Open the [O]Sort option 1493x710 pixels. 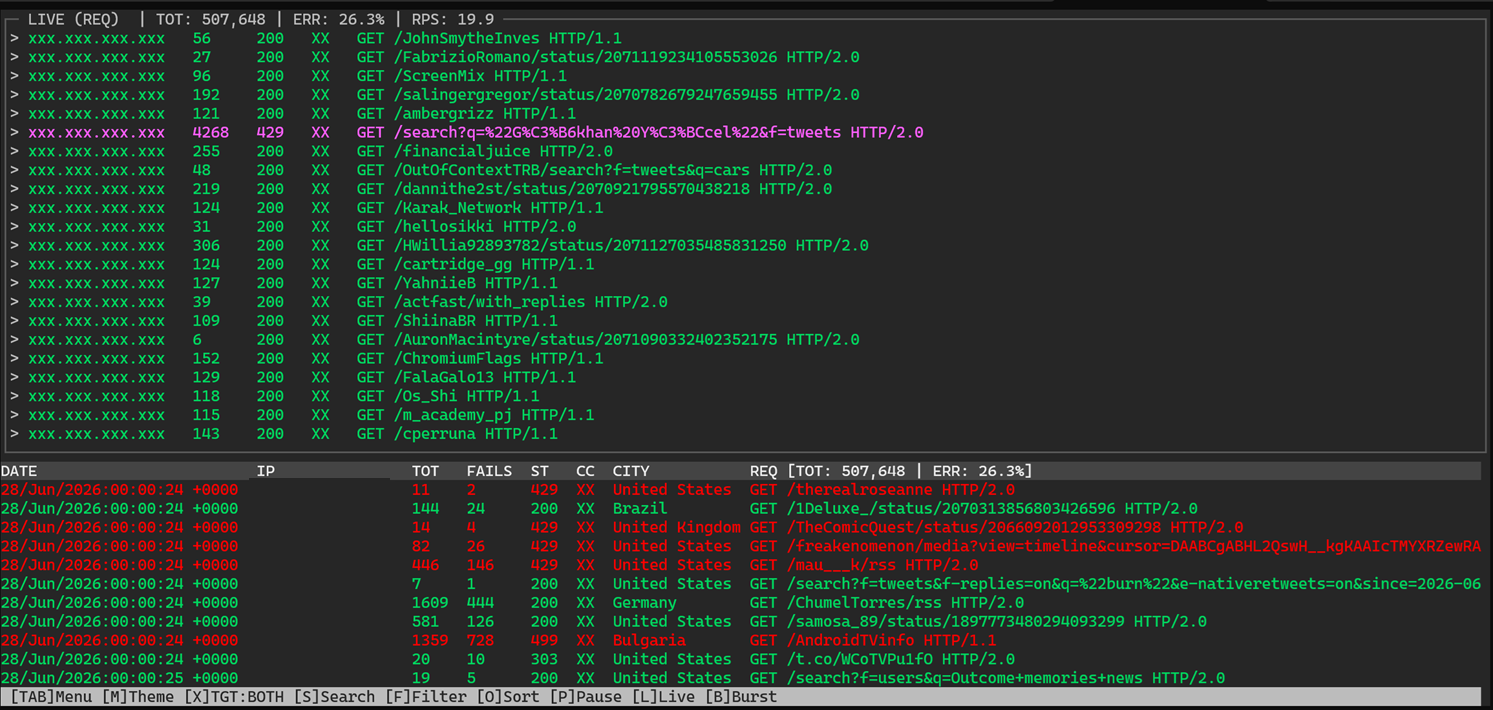coord(508,697)
